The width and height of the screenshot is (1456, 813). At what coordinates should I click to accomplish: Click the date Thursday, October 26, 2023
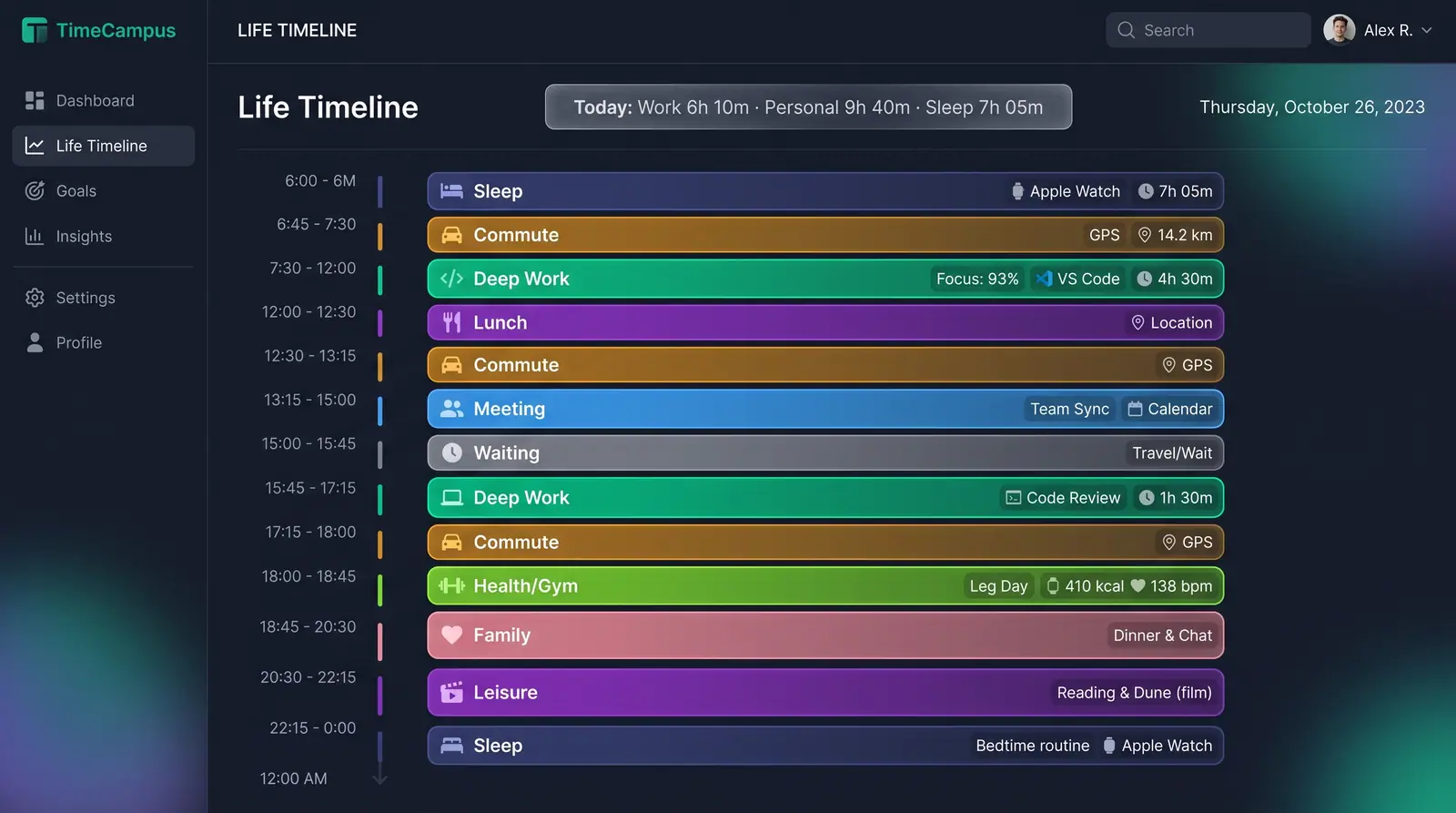tap(1312, 107)
